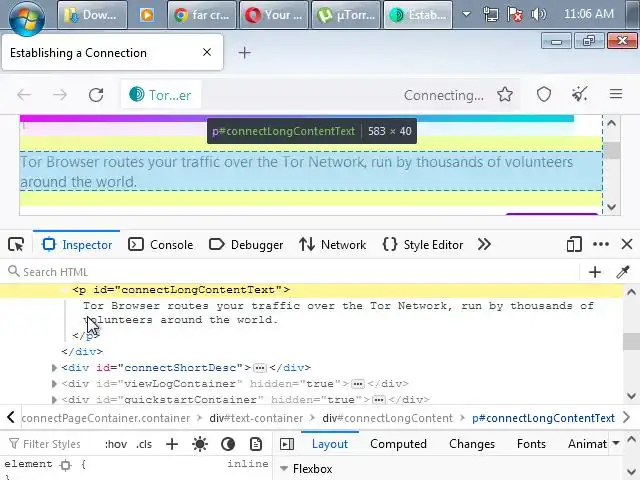Open the Debugger tab
Image resolution: width=640 pixels, height=480 pixels.
pyautogui.click(x=246, y=244)
